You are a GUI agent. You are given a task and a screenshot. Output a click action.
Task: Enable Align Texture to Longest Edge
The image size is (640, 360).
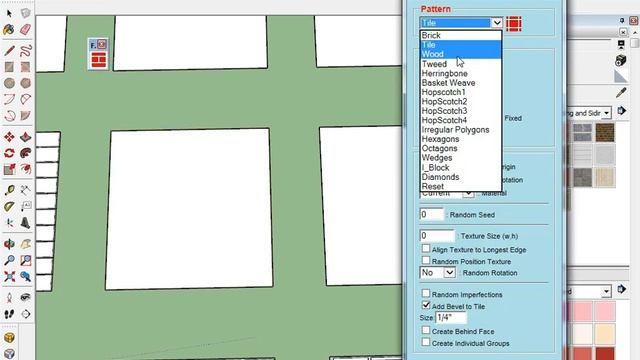tap(426, 249)
